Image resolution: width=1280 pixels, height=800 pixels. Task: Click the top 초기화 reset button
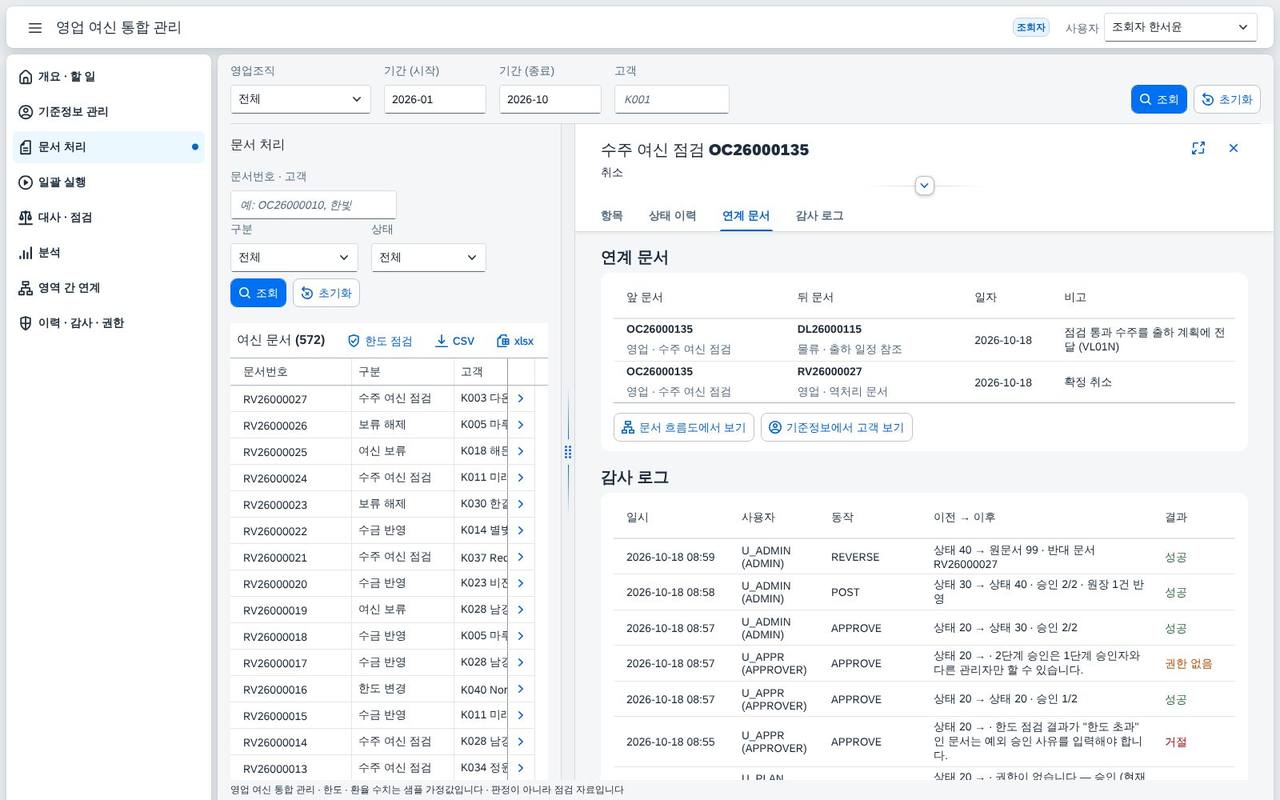[1227, 99]
